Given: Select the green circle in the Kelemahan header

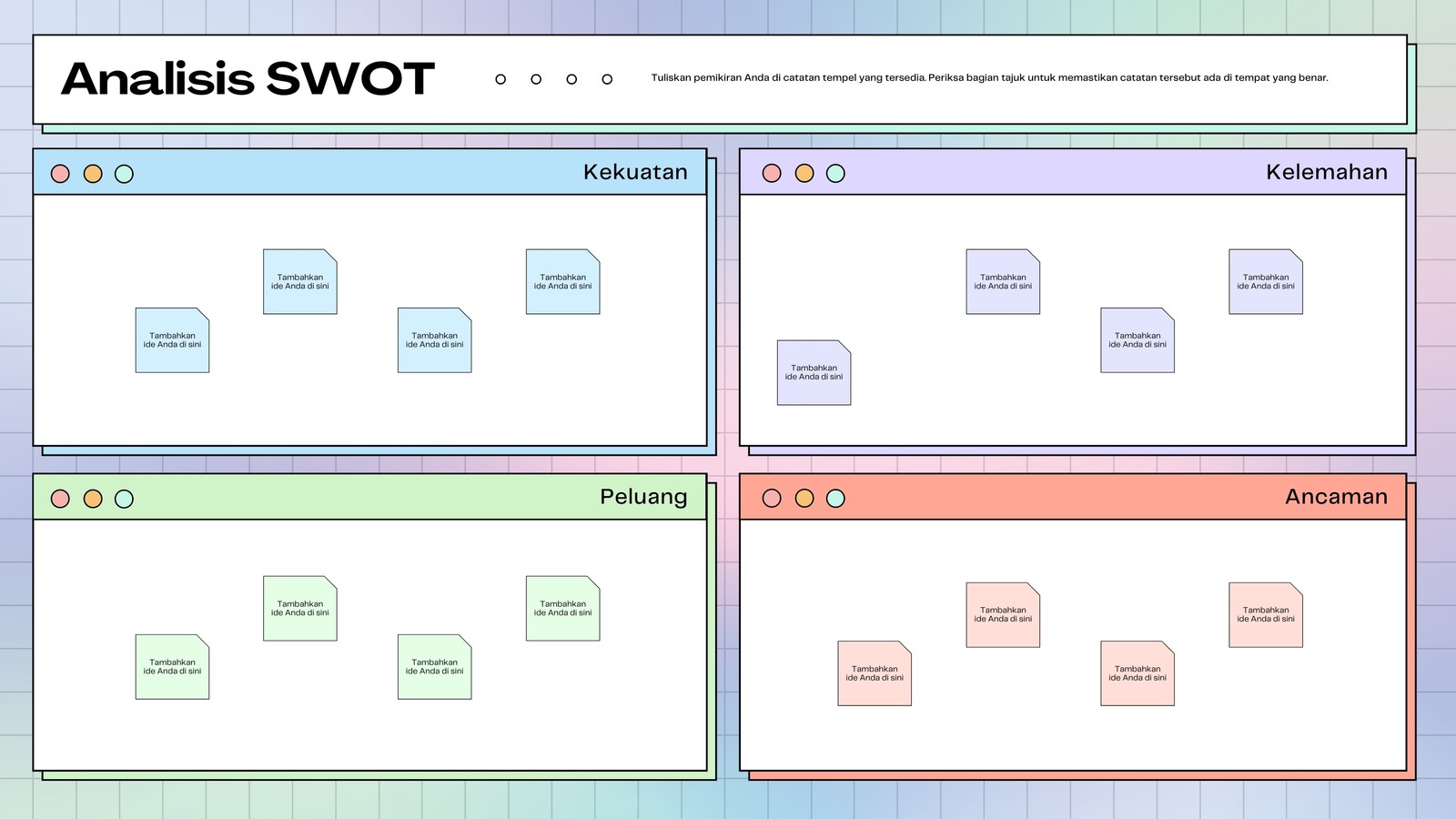Looking at the screenshot, I should pos(835,173).
